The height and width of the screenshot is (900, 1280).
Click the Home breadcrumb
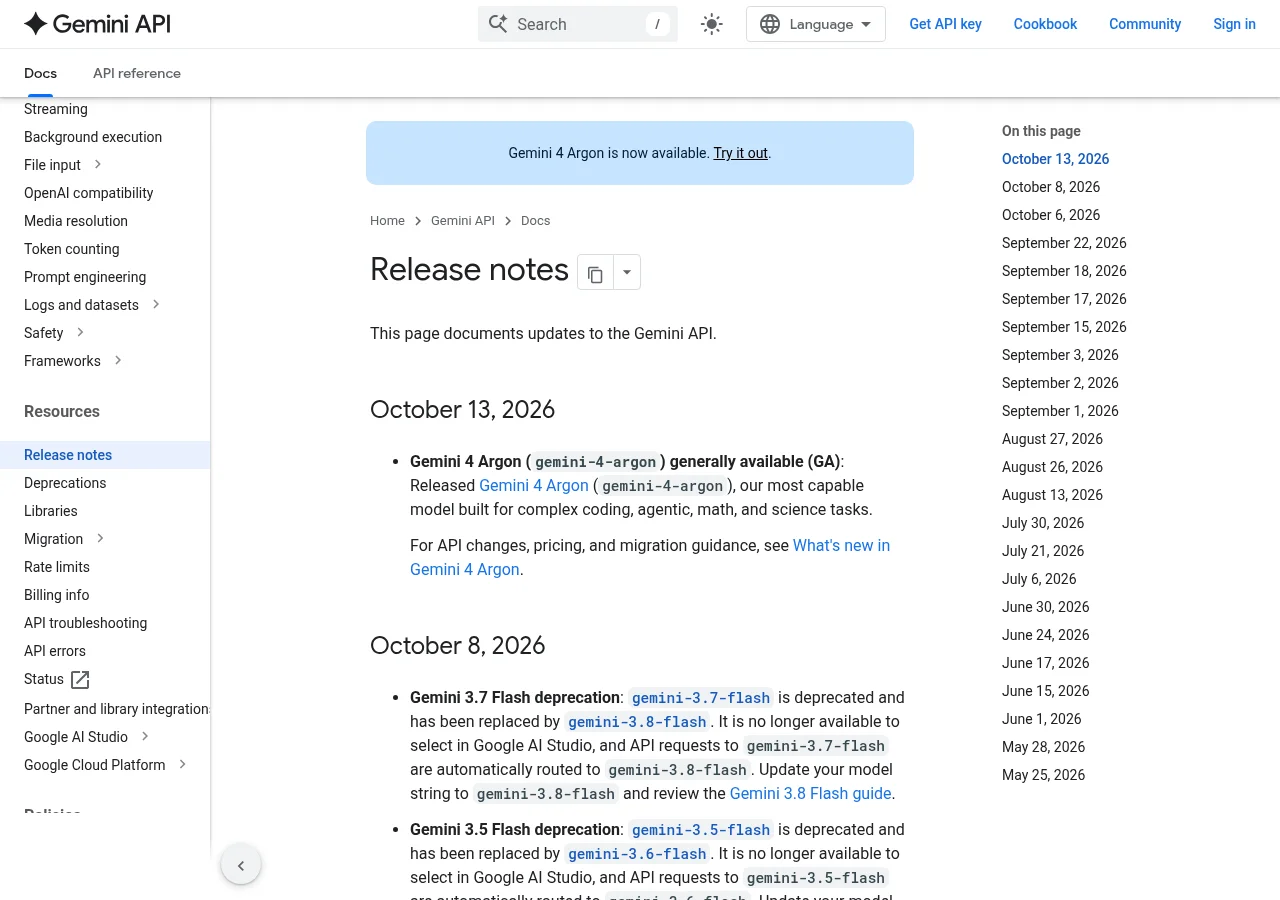pos(387,221)
